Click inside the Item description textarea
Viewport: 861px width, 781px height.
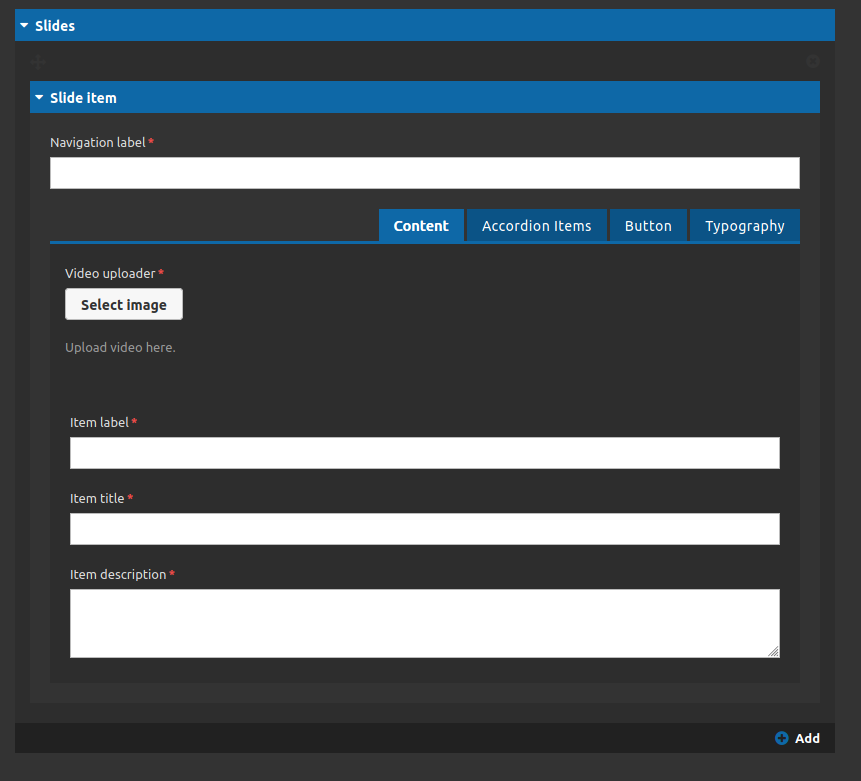(424, 623)
